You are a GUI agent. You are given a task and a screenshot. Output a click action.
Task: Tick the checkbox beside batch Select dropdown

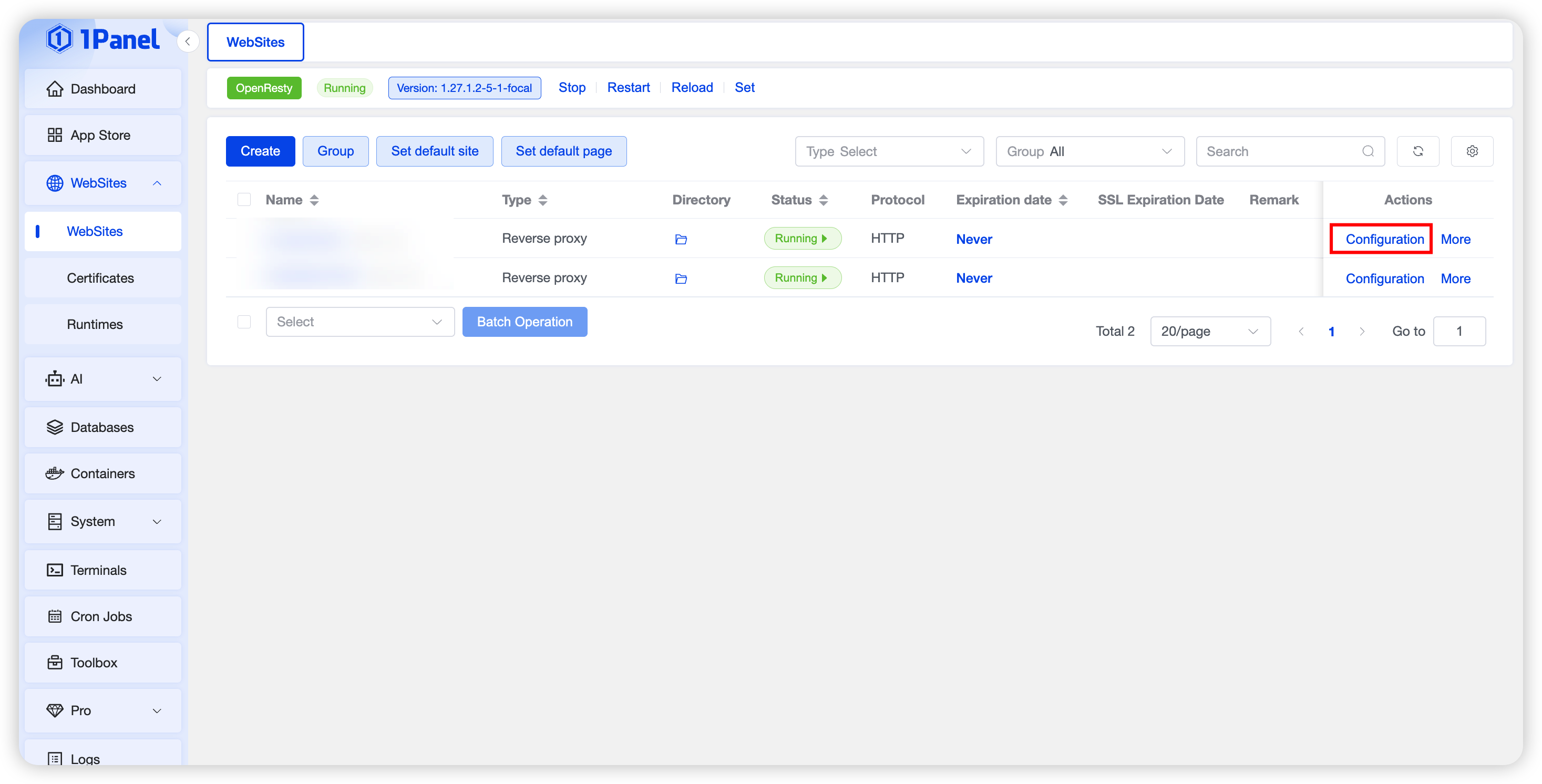click(244, 322)
